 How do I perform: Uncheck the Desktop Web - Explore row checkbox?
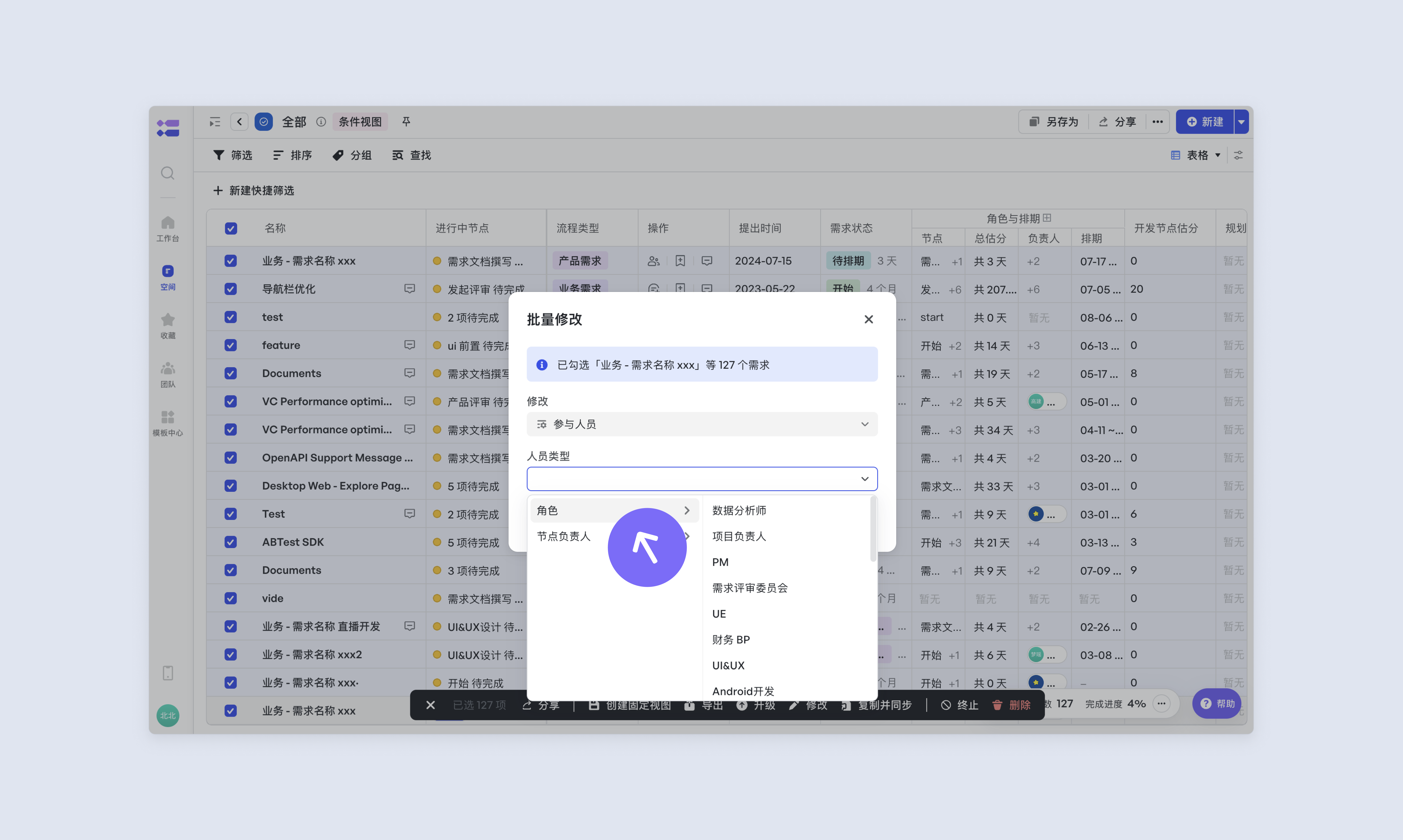click(231, 486)
